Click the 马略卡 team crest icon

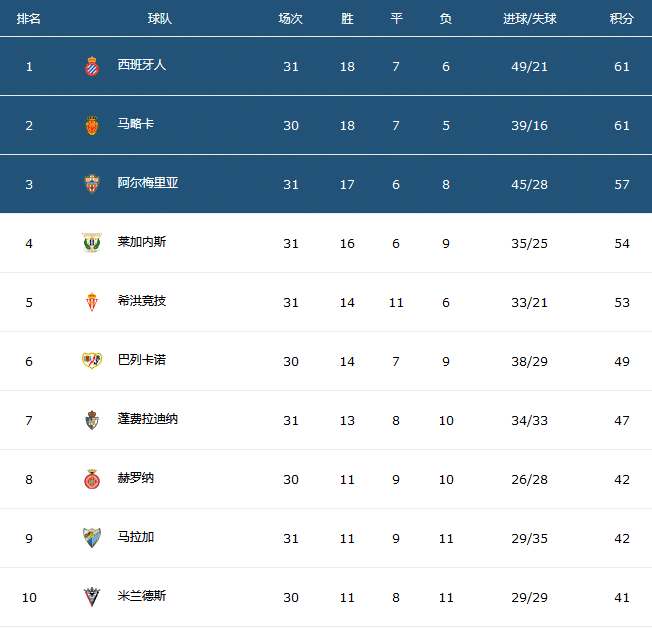(x=92, y=125)
